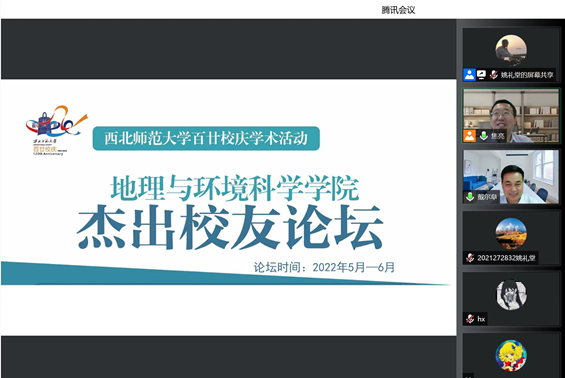565x378 pixels.
Task: Select hx's masked anime avatar
Action: [x=511, y=294]
